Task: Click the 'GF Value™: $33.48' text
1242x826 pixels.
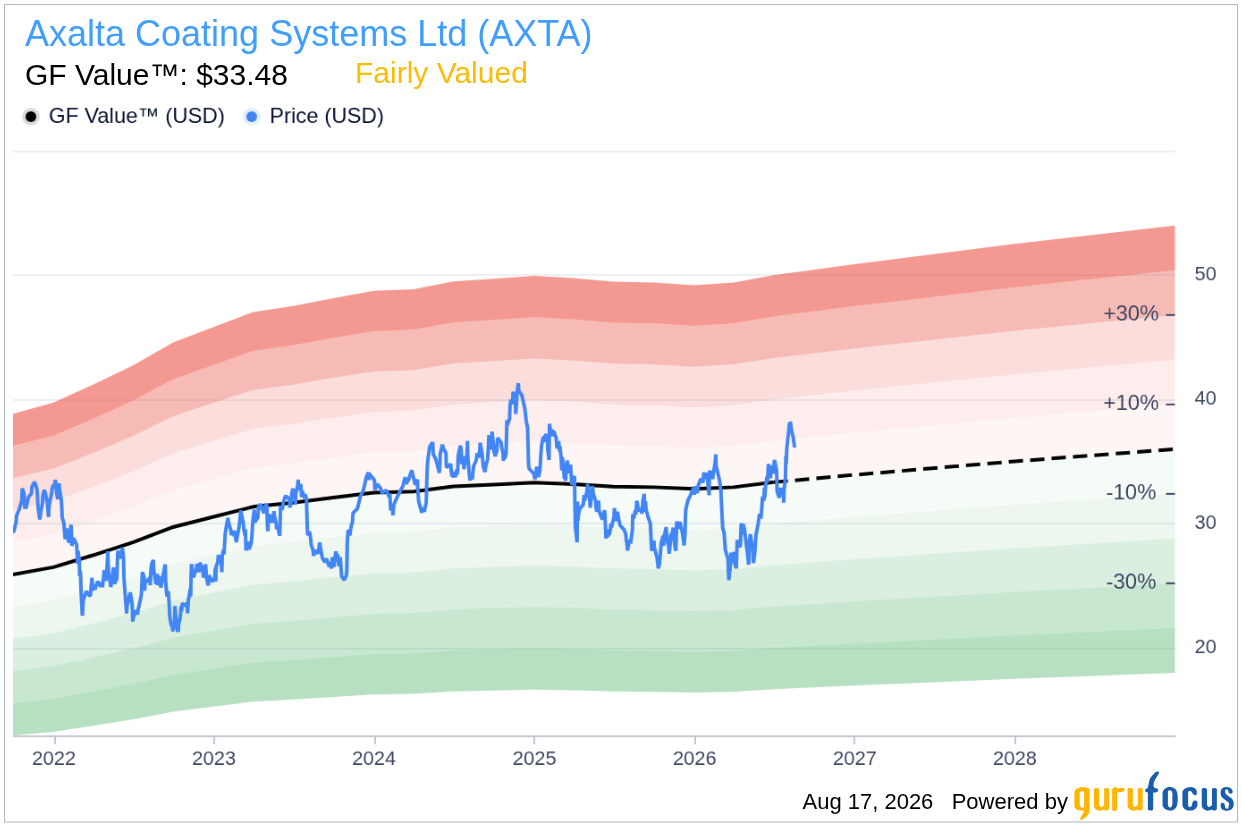Action: pos(156,76)
